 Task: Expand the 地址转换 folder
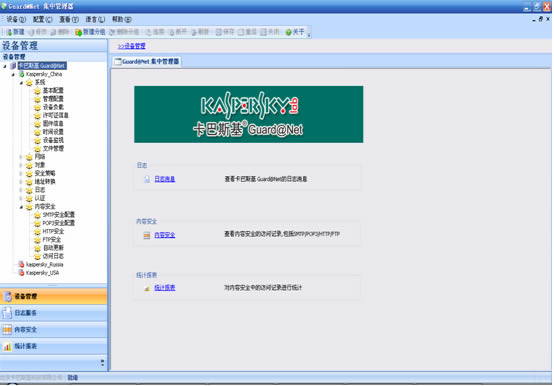click(21, 182)
